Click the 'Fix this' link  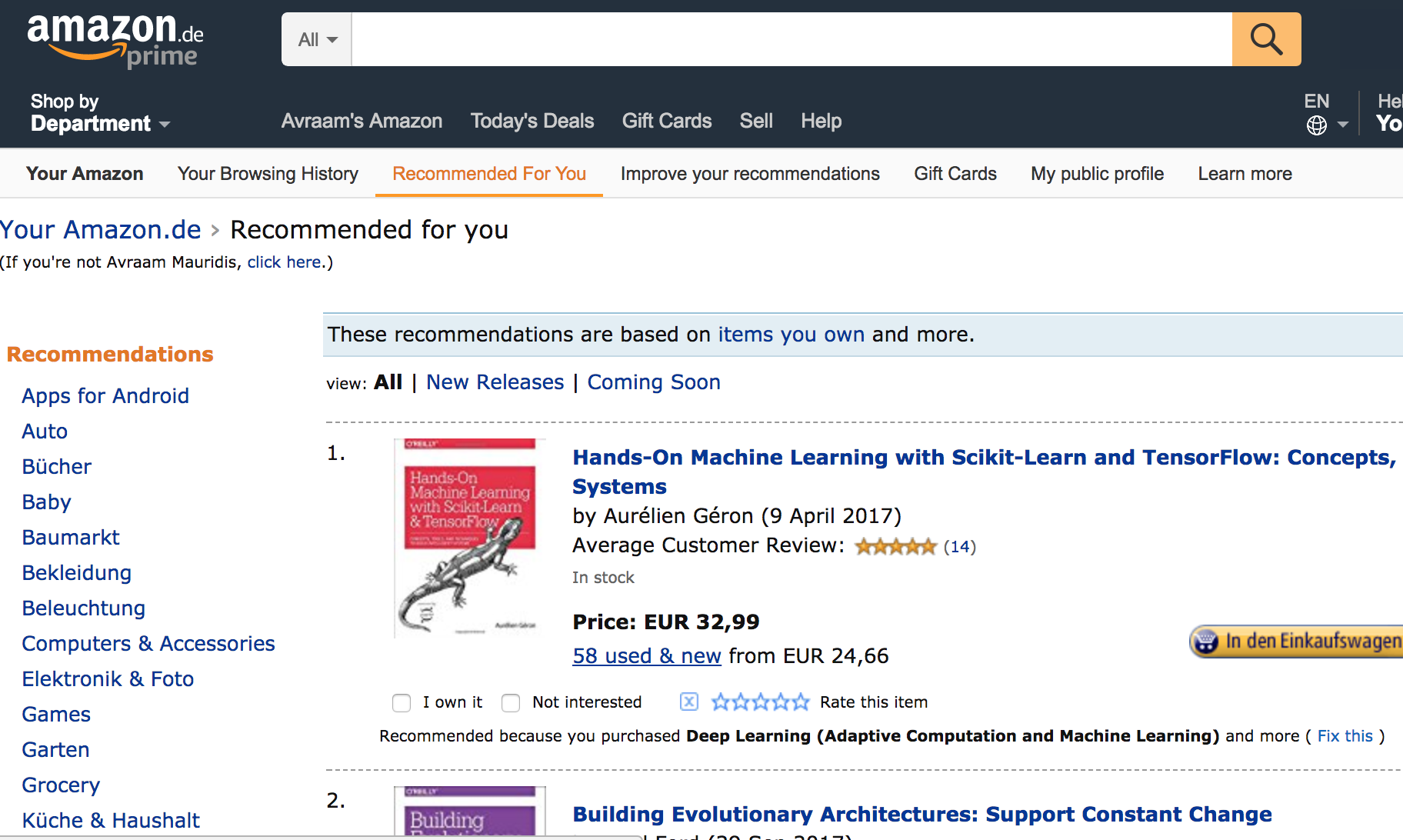1345,736
